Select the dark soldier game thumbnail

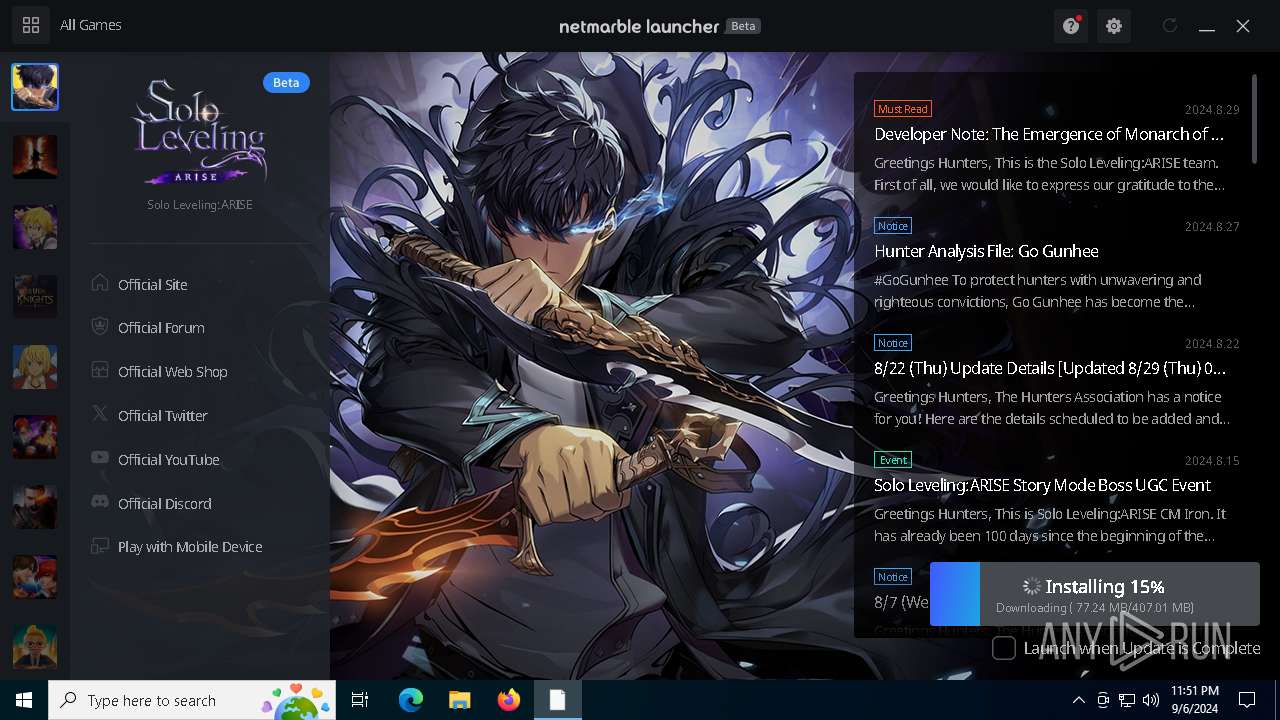pos(35,507)
